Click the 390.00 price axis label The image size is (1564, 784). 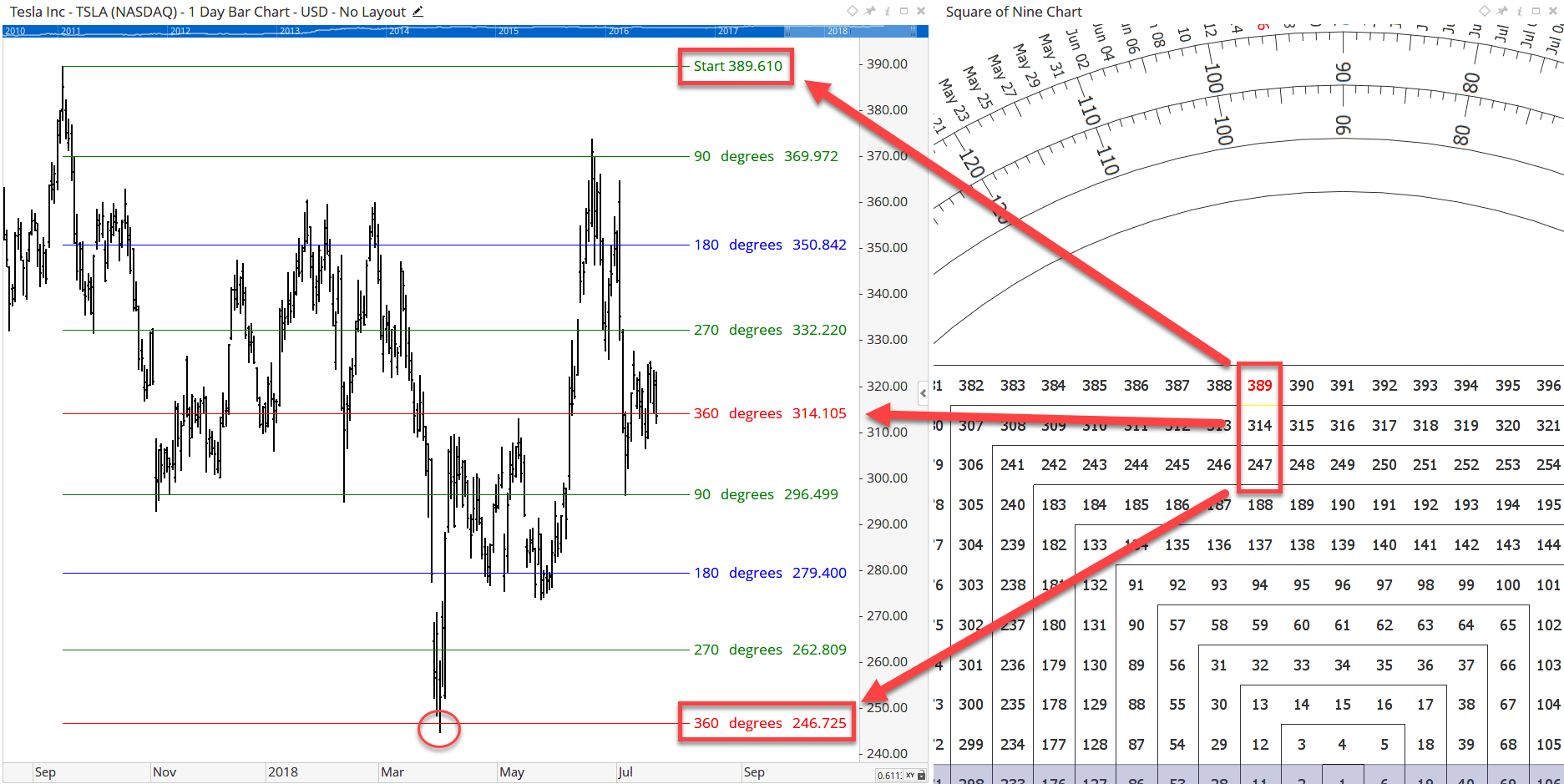887,64
